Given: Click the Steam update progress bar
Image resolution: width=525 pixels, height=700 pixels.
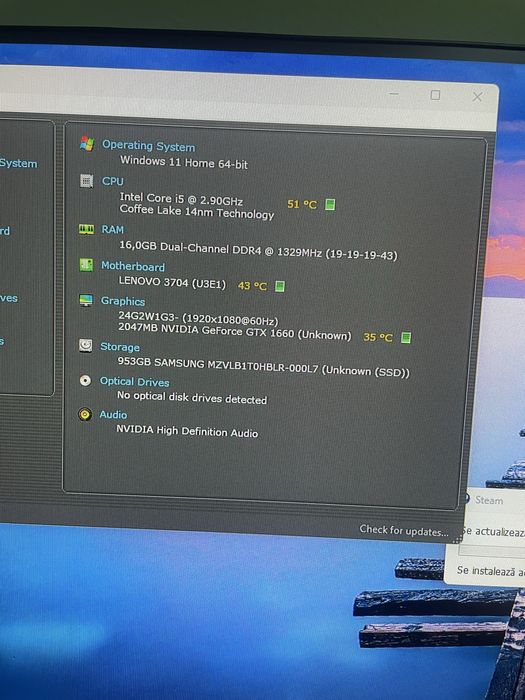Looking at the screenshot, I should pyautogui.click(x=492, y=550).
